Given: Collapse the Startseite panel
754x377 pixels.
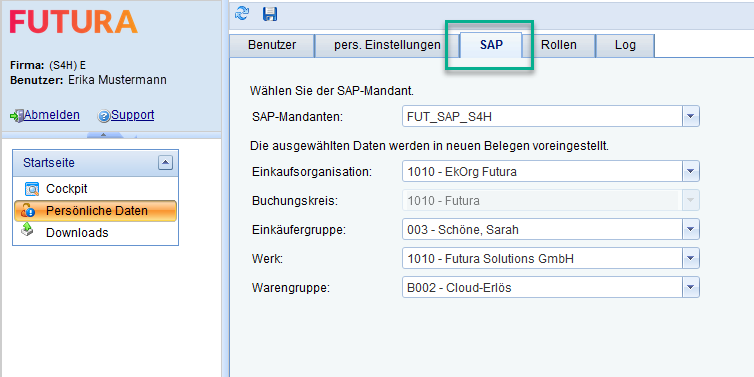Looking at the screenshot, I should [x=165, y=163].
